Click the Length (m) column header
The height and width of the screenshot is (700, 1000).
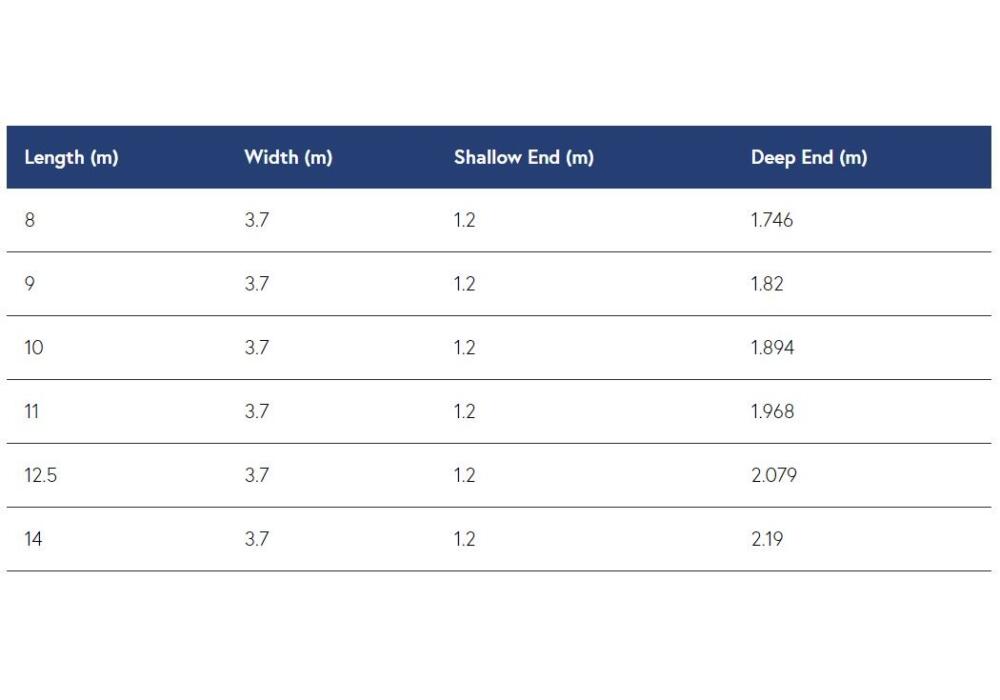tap(71, 157)
